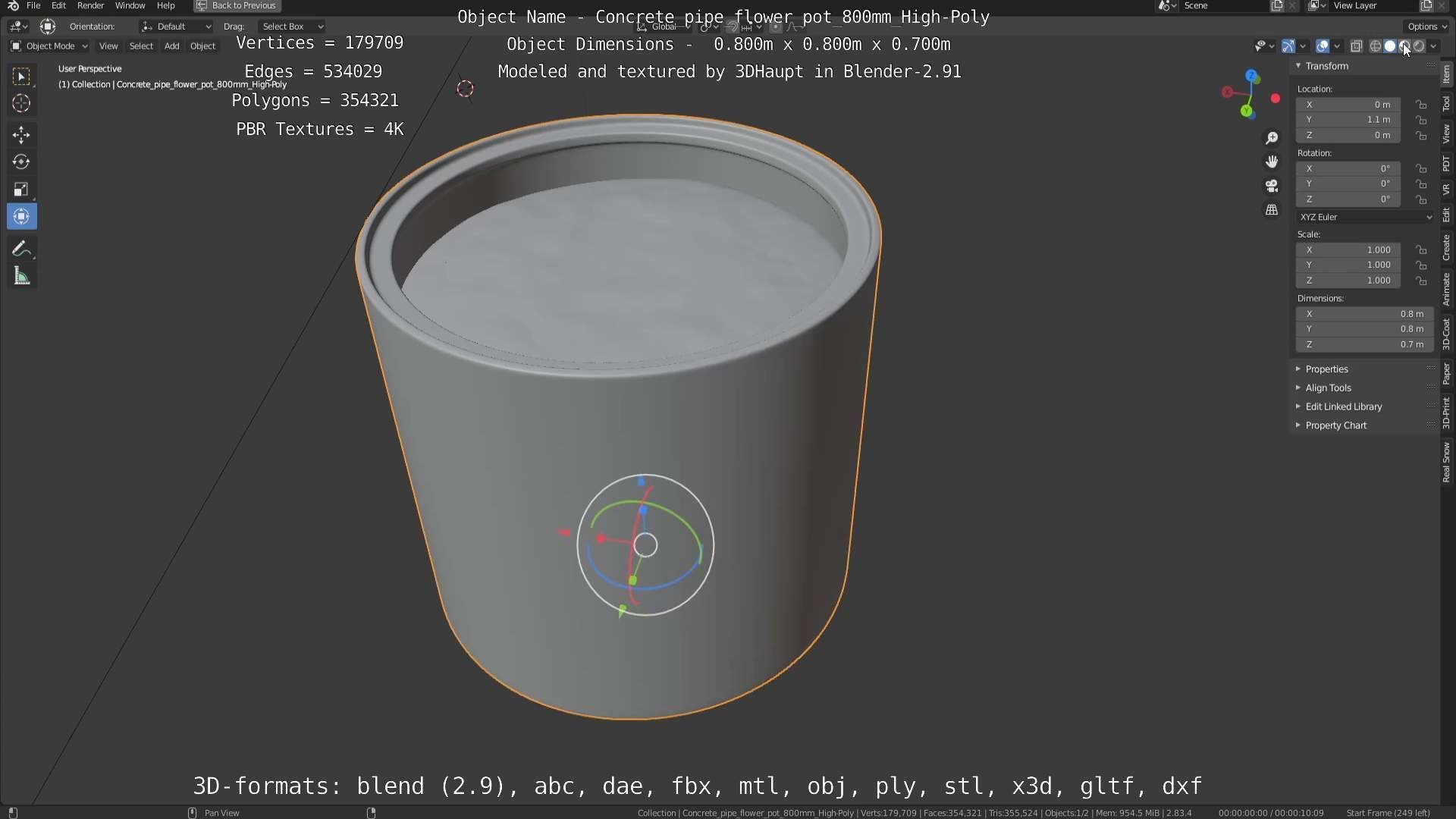Viewport: 1456px width, 819px height.
Task: Switch to Rendered shading
Action: click(x=1418, y=46)
